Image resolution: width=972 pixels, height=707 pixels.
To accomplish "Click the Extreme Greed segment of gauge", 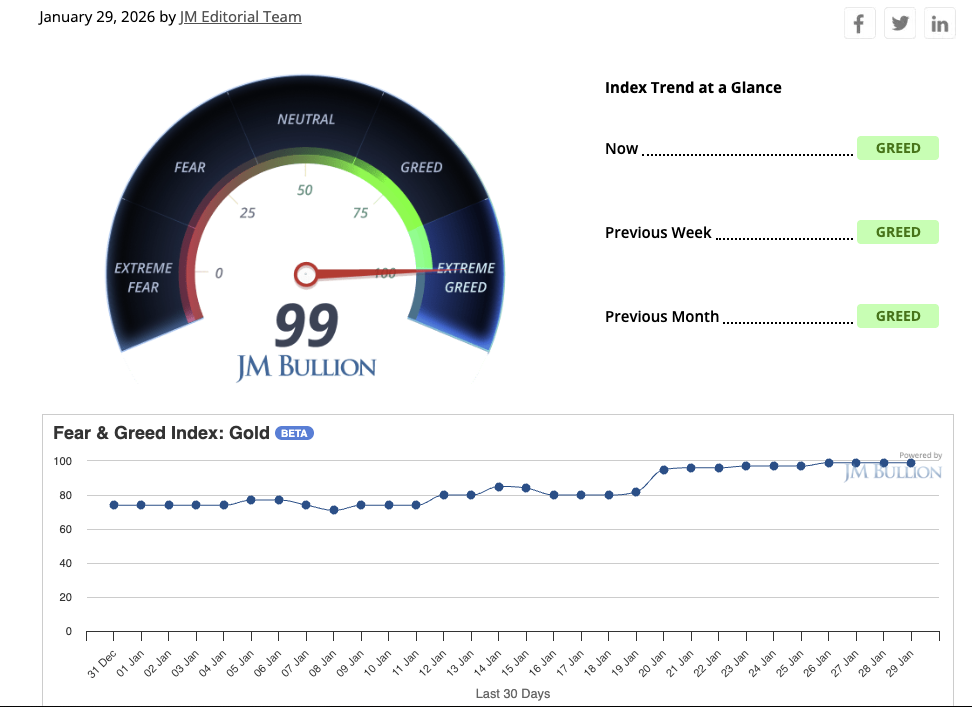I will click(x=466, y=277).
